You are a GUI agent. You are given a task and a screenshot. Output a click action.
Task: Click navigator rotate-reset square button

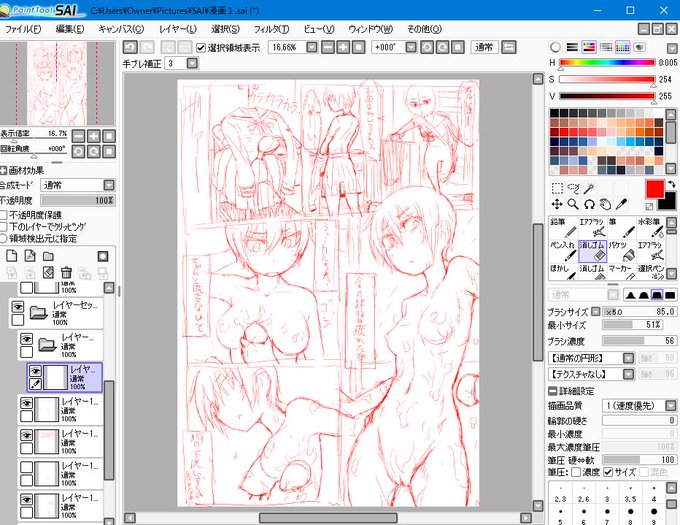pos(109,151)
